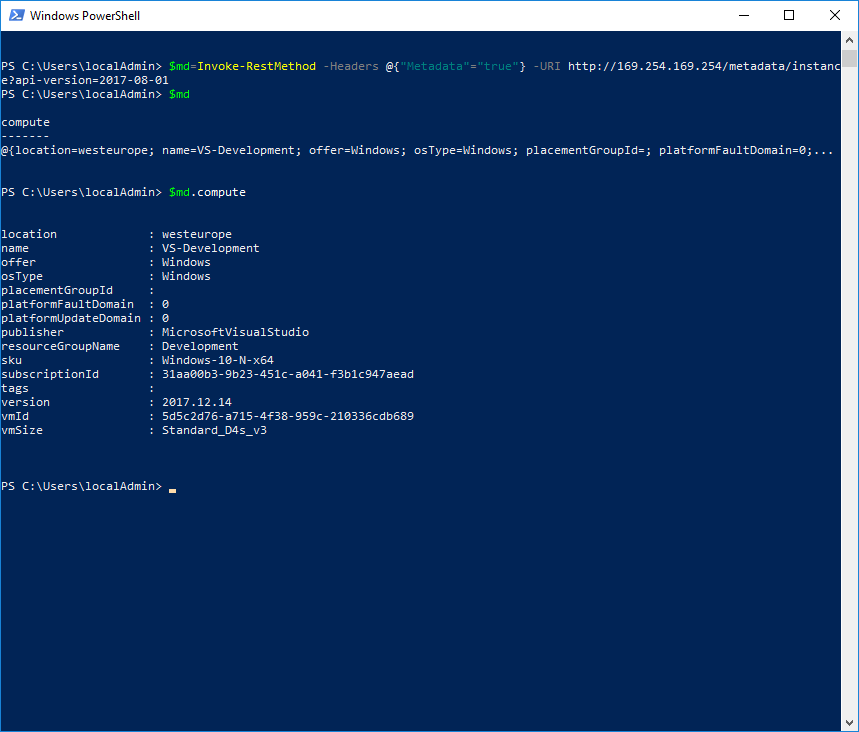The height and width of the screenshot is (732, 859).
Task: Click the scrollbar up arrow
Action: 849,40
